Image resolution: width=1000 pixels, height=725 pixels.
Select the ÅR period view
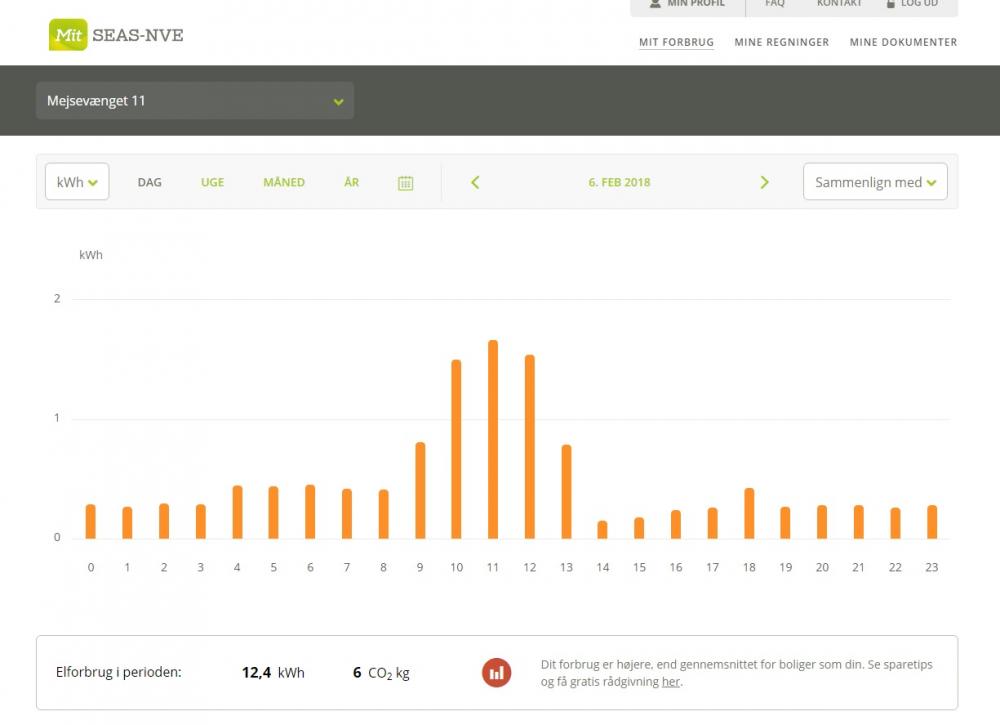[352, 183]
